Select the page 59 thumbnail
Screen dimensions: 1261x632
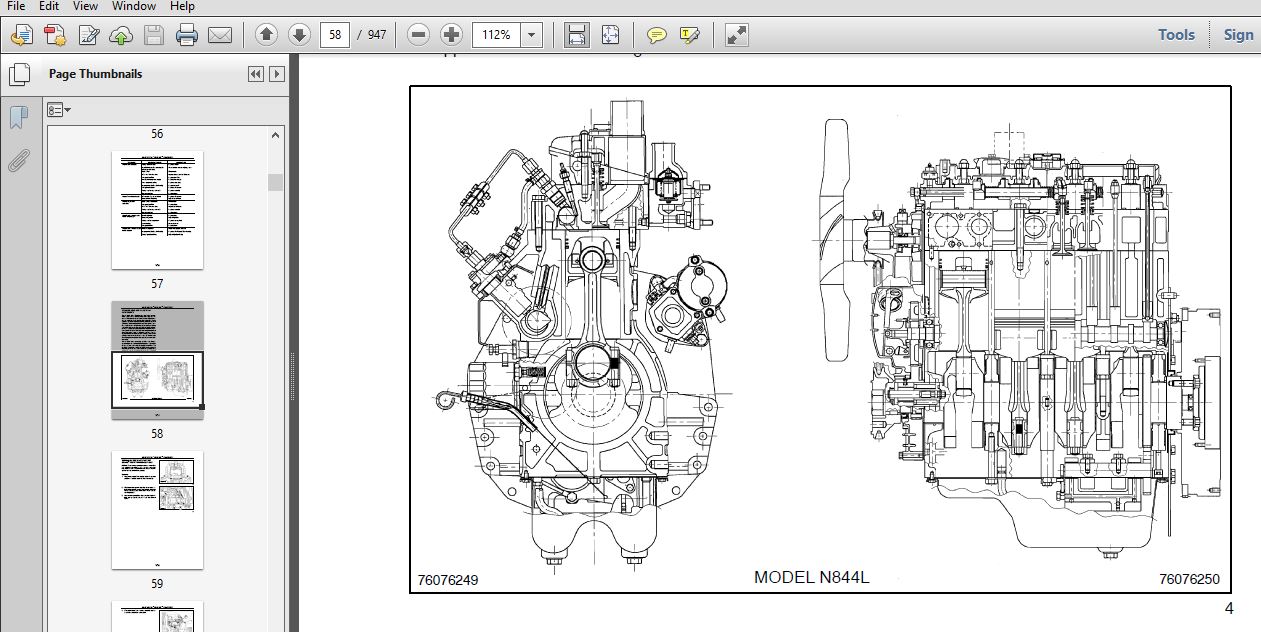point(157,510)
